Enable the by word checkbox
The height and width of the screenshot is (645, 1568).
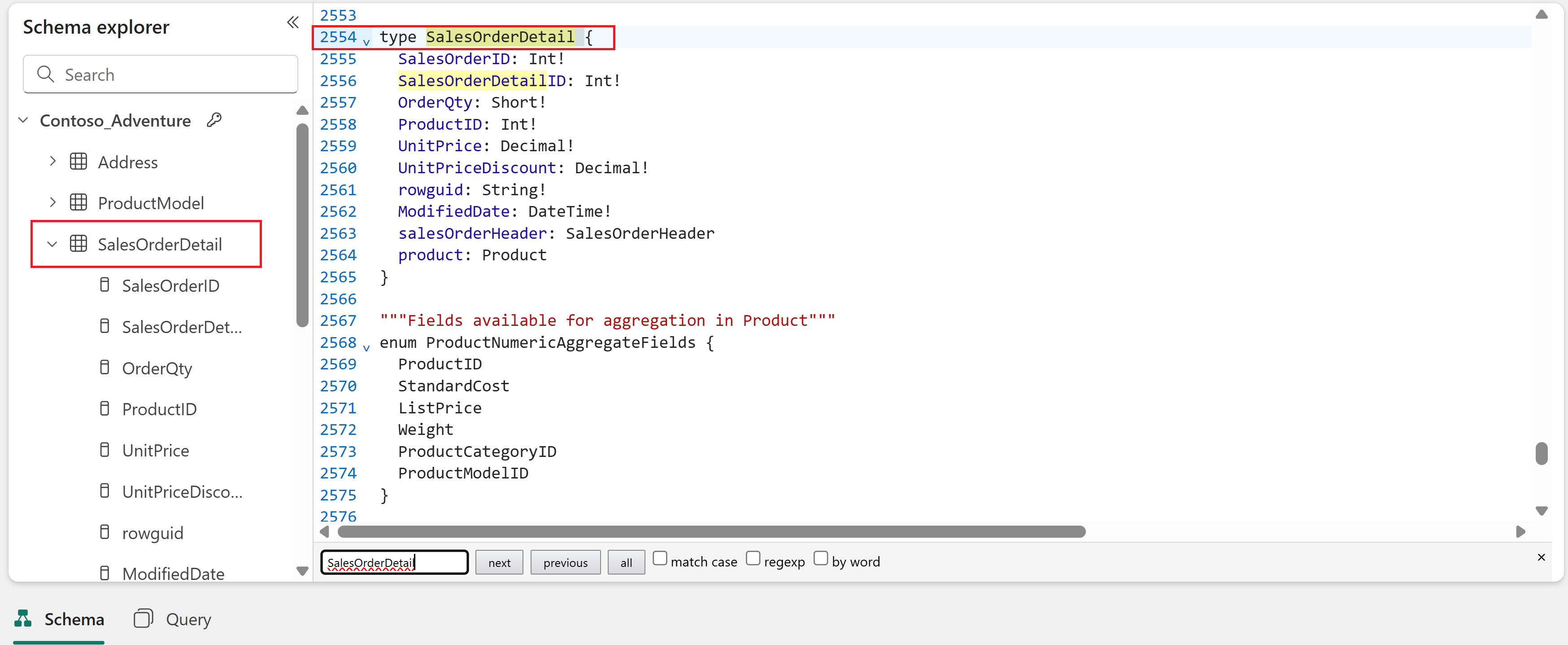tap(820, 558)
